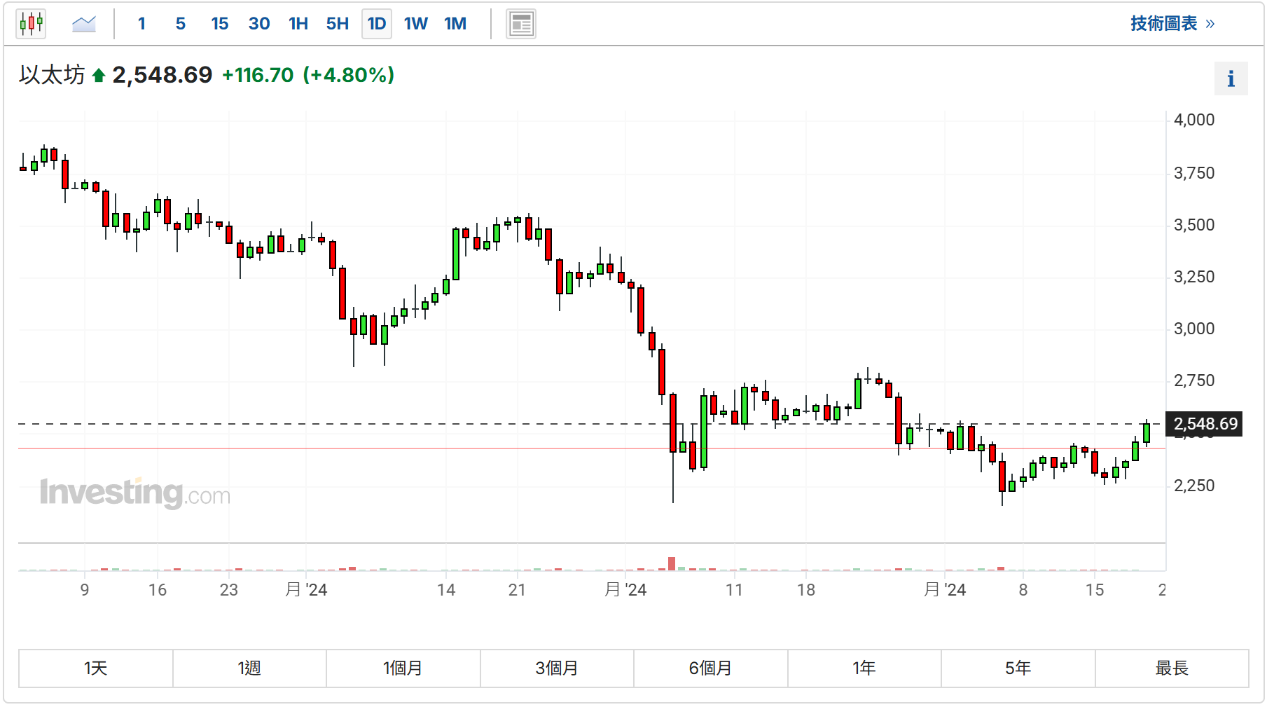Open the 技術圖表 link
Image resolution: width=1267 pixels, height=707 pixels.
pyautogui.click(x=1172, y=23)
